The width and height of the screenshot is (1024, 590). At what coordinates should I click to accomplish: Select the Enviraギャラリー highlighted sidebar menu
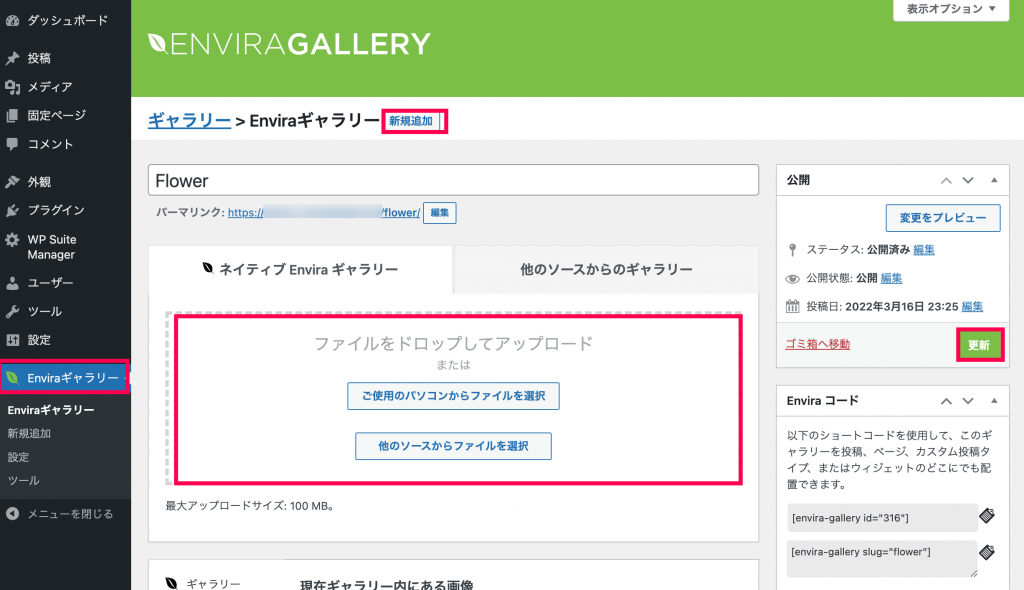point(65,378)
